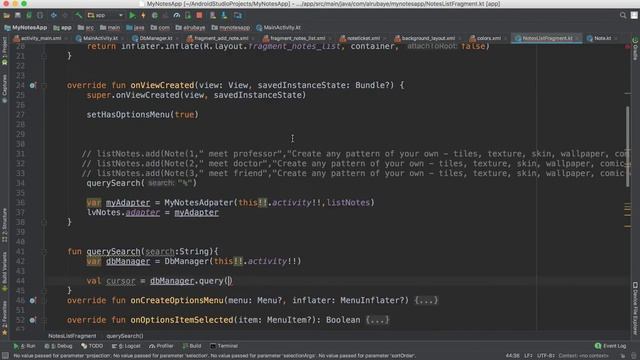Open the SDK Manager download icon
This screenshot has height=360, width=640.
[224, 16]
